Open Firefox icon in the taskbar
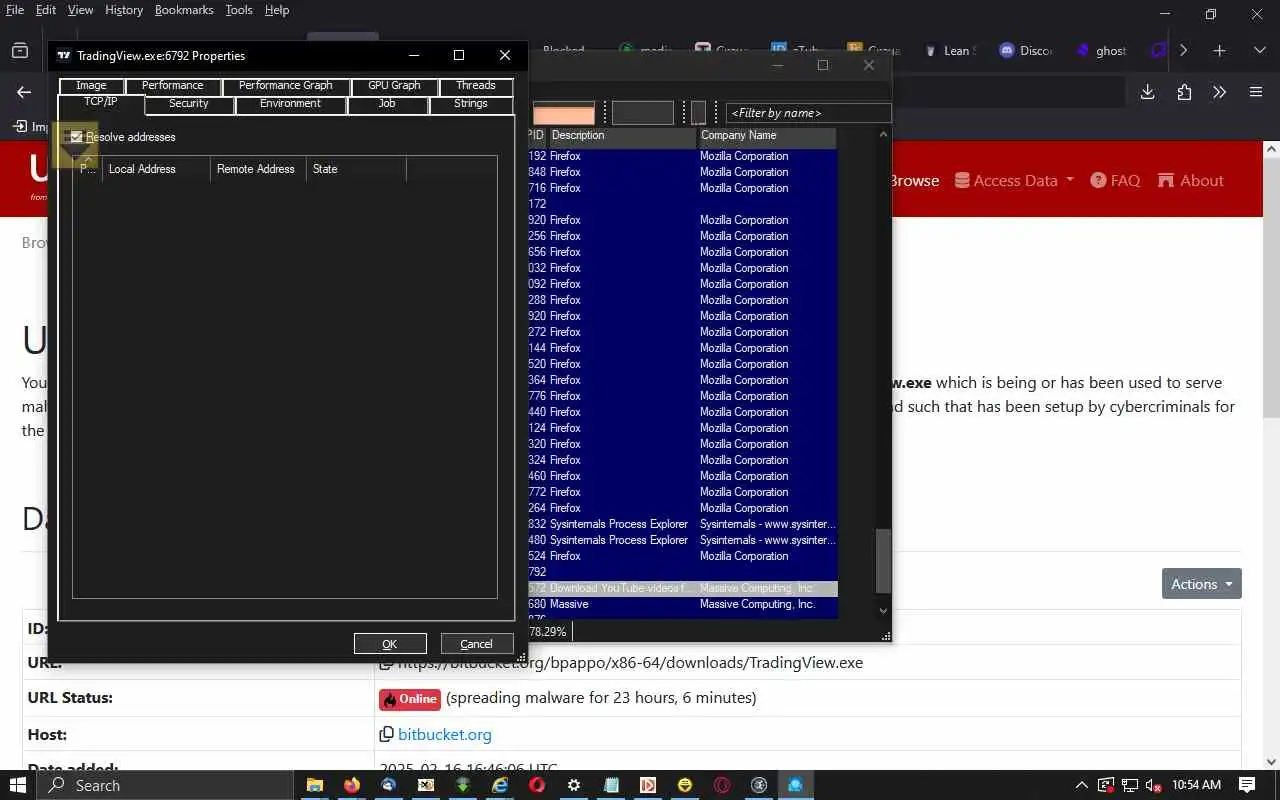1280x800 pixels. coord(351,785)
